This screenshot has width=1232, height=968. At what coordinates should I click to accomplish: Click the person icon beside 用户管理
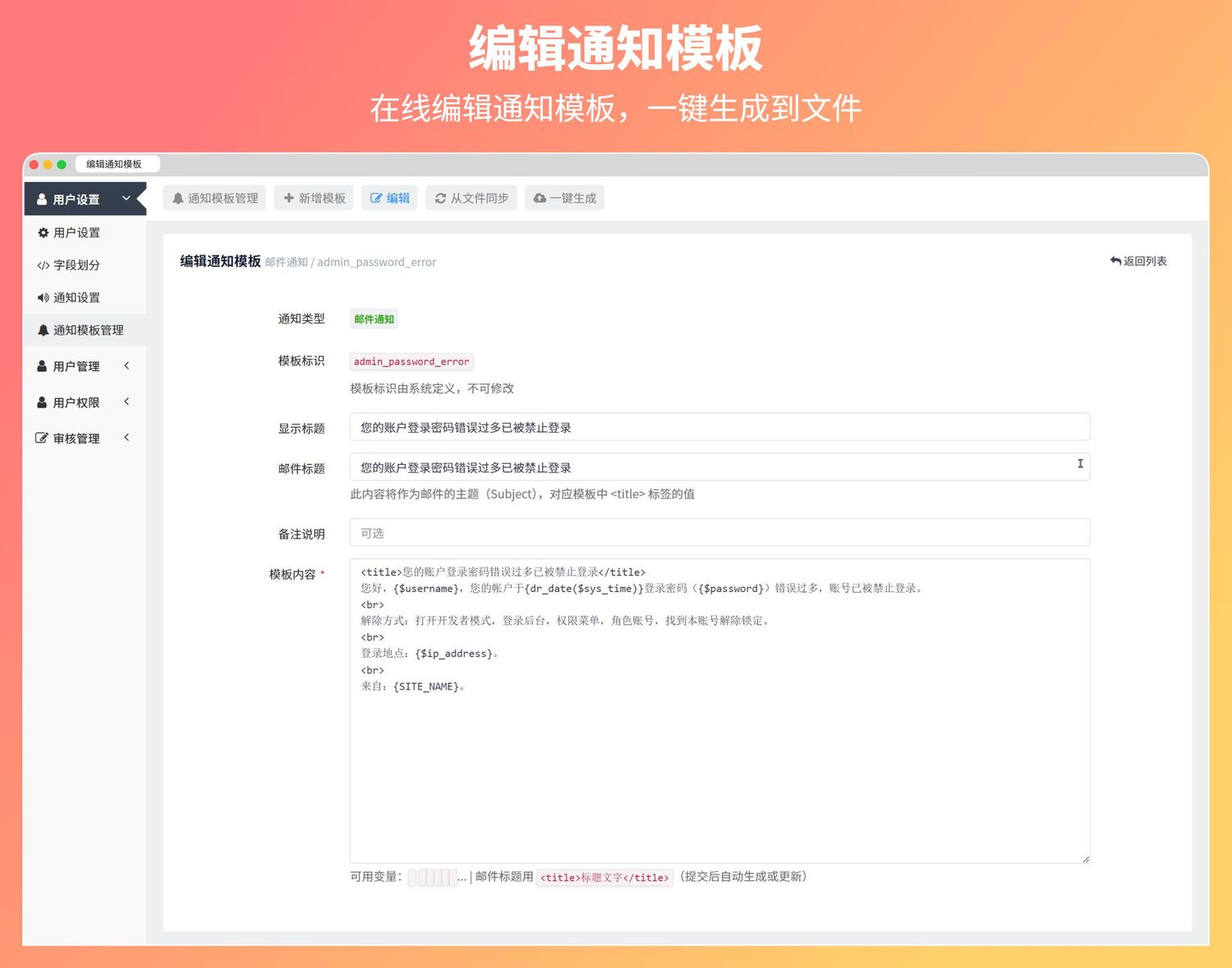(42, 366)
